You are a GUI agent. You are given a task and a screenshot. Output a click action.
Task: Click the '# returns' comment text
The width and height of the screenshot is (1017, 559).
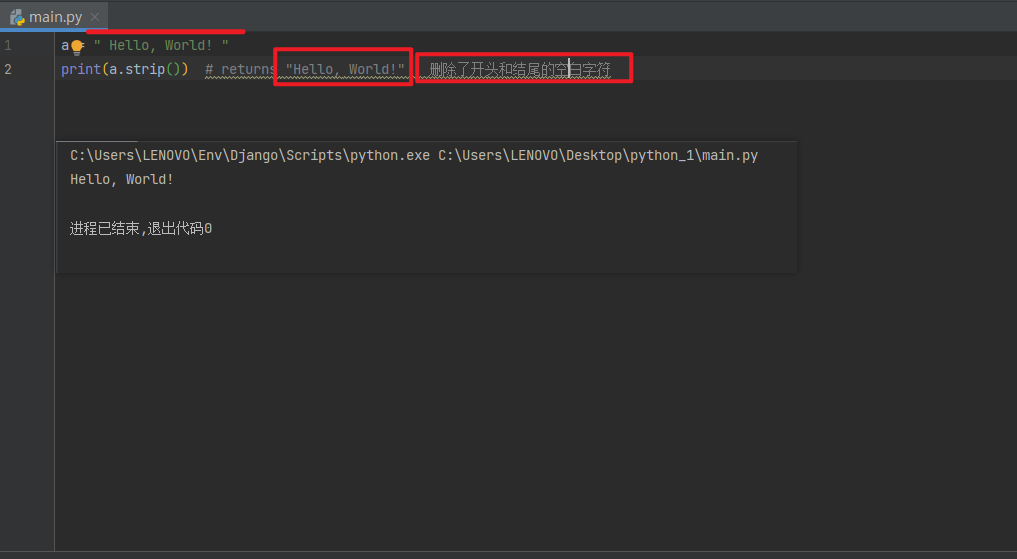coord(241,69)
